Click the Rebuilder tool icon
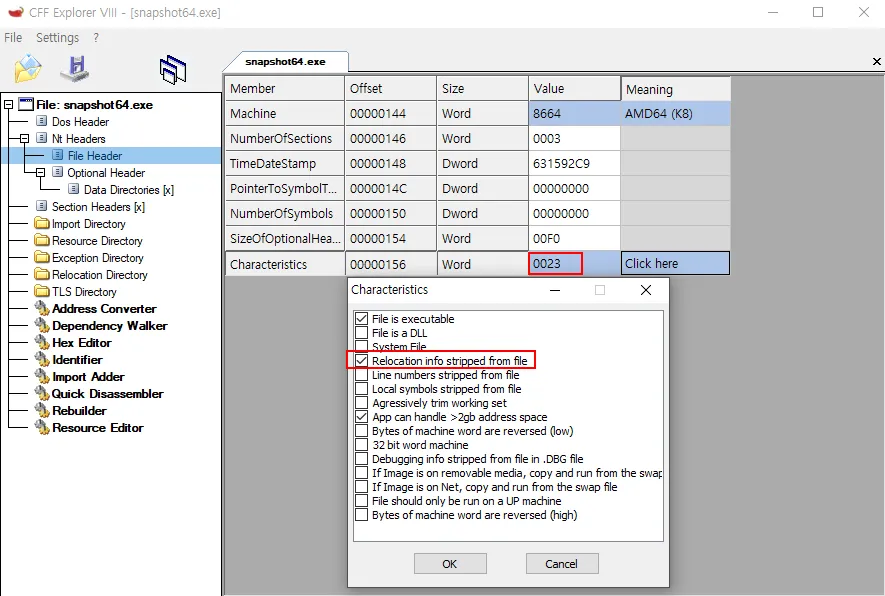This screenshot has height=596, width=885. pos(42,410)
